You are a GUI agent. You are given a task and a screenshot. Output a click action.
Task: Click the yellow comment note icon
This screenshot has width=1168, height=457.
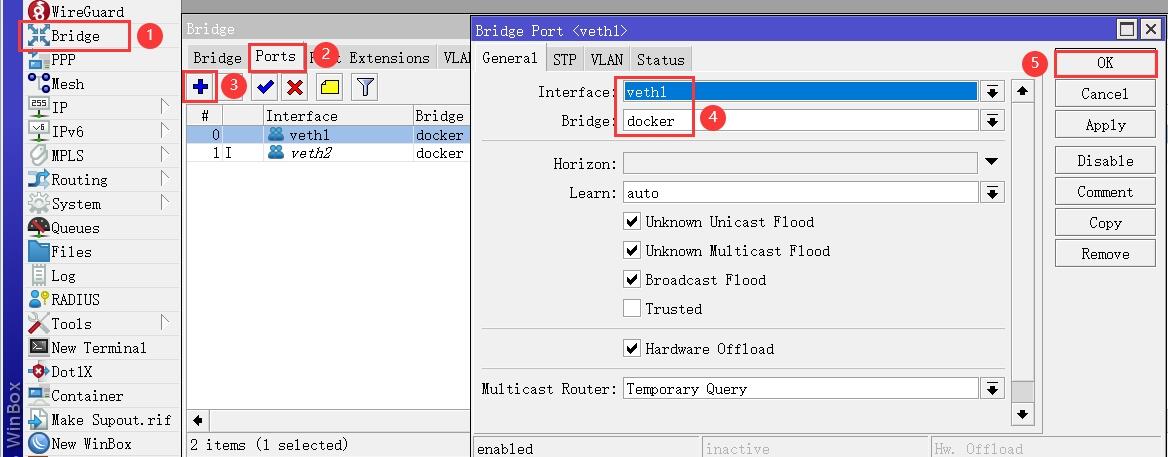[329, 87]
